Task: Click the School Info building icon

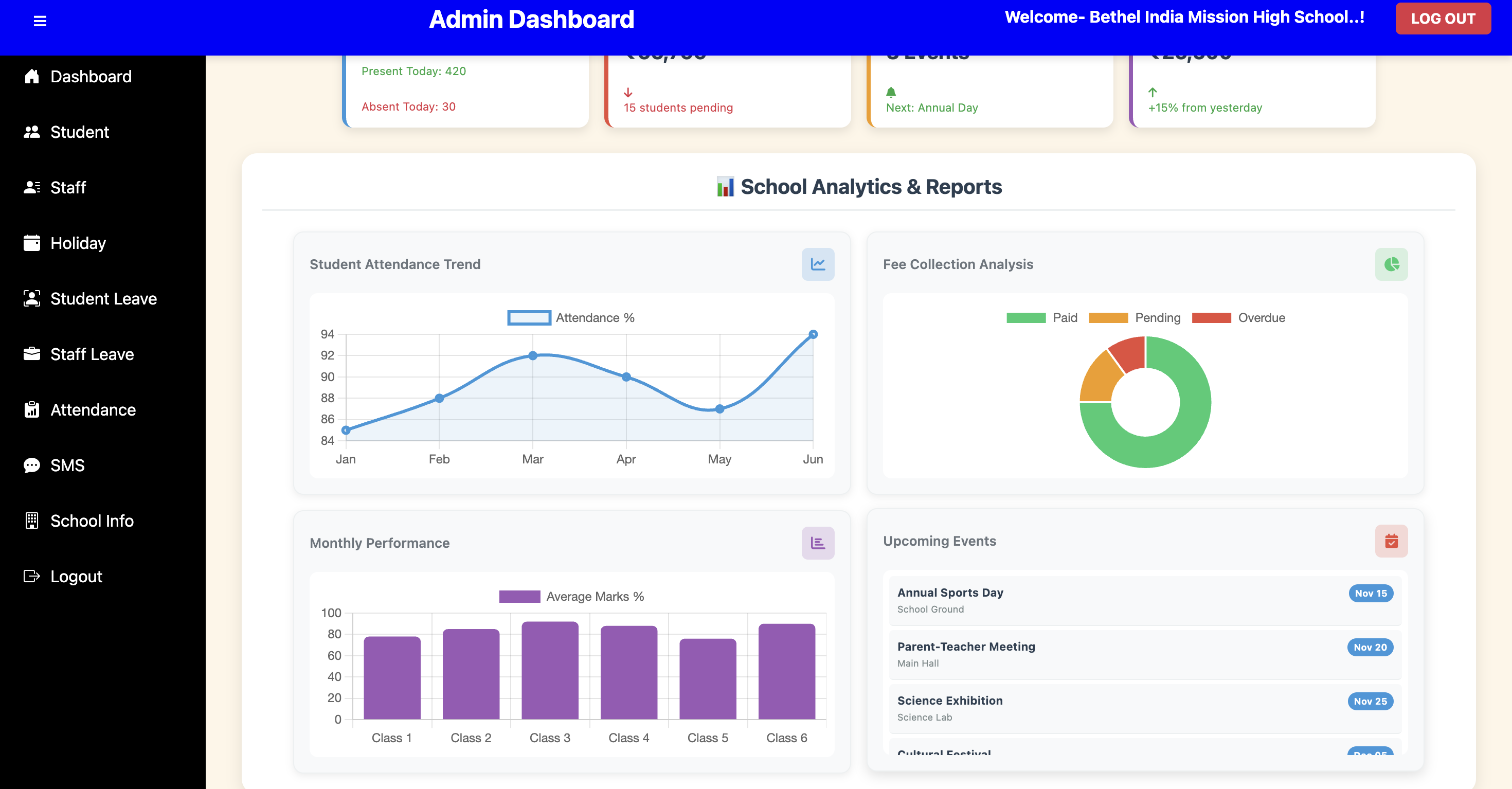Action: (x=31, y=520)
